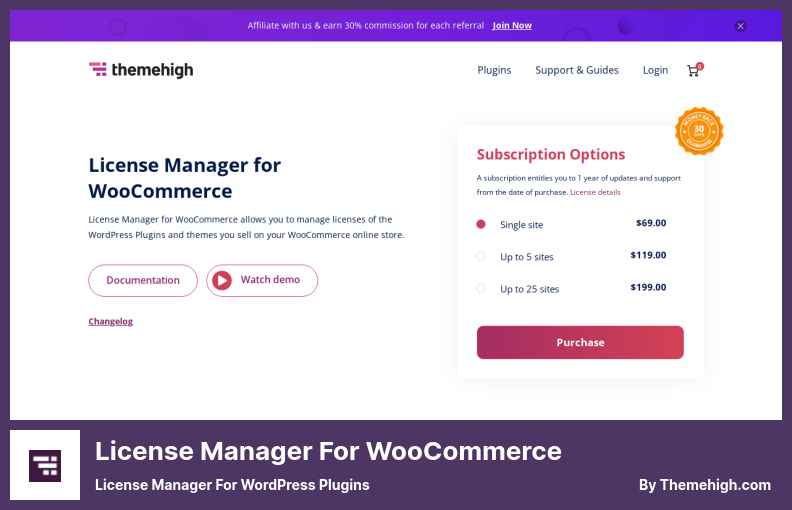Screen dimensions: 792x510
Task: Click the By Themehigh.com text
Action: point(705,485)
